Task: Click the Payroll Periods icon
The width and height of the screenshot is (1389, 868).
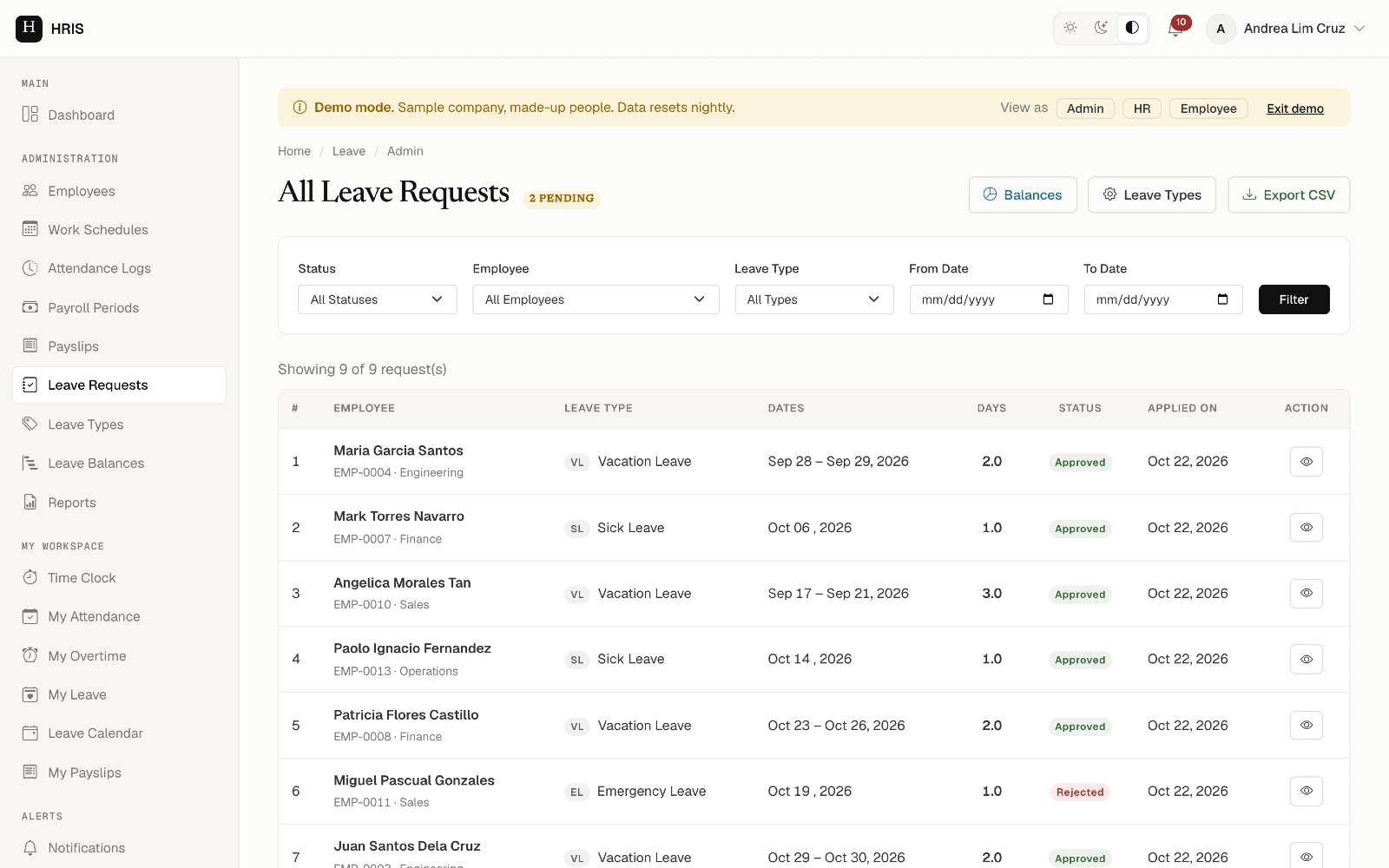Action: [x=30, y=307]
